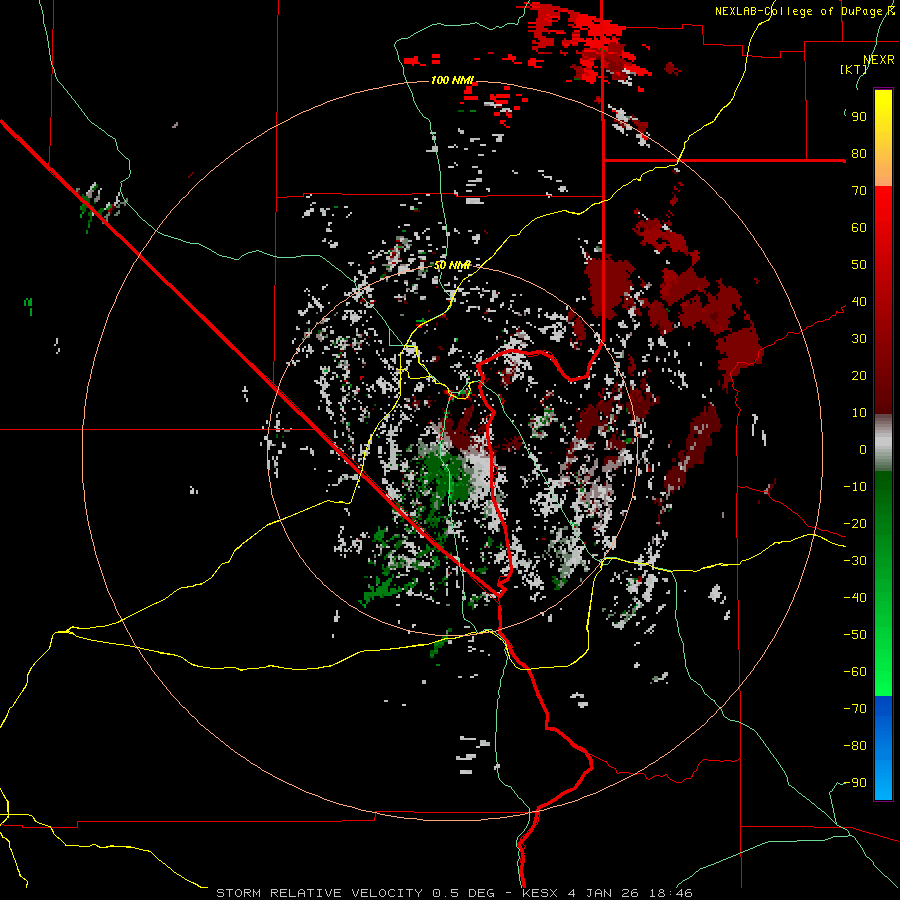Select the 20 value on velocity scale

859,376
